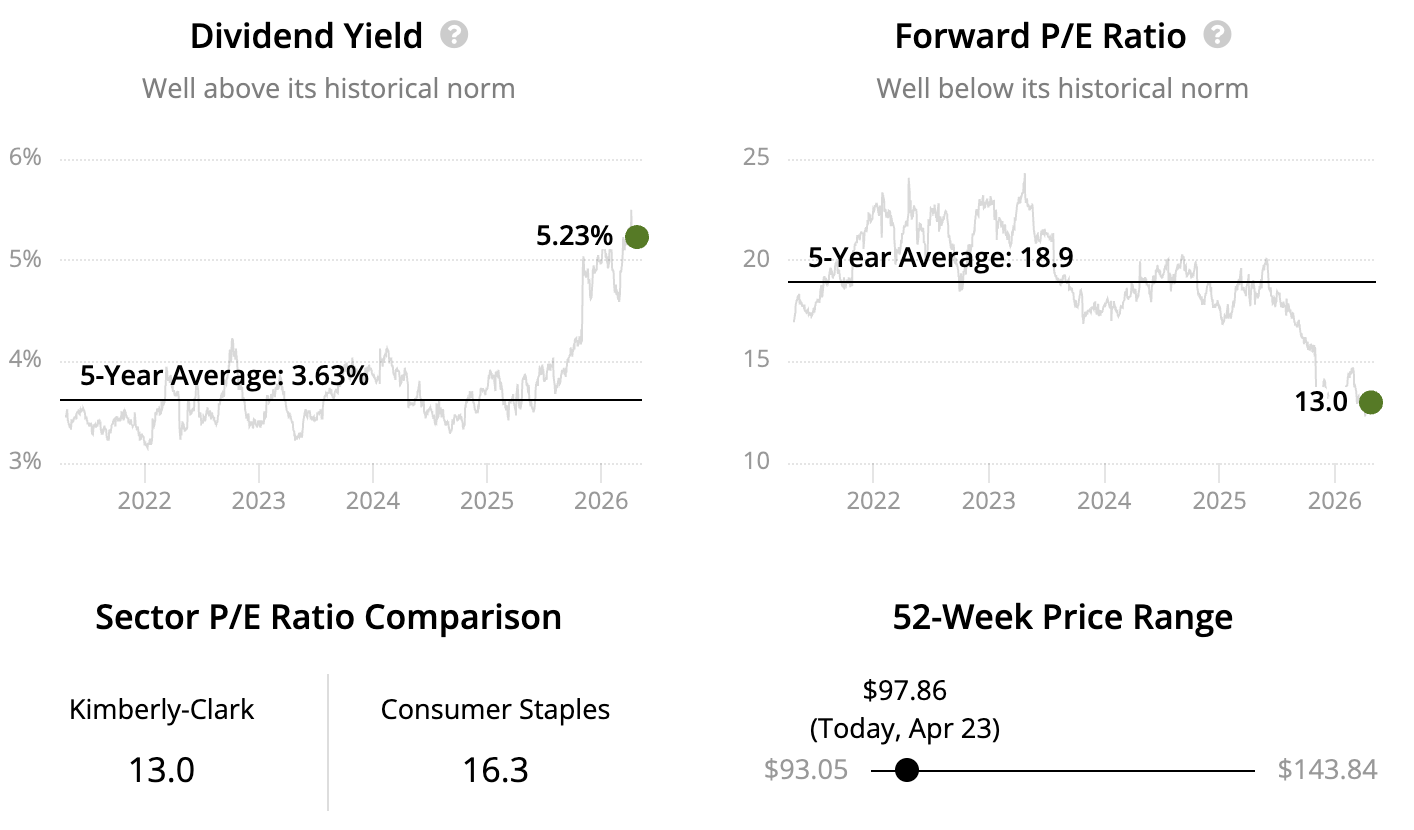Click the Consumer Staples 16.3 value
1414x830 pixels.
pyautogui.click(x=495, y=770)
